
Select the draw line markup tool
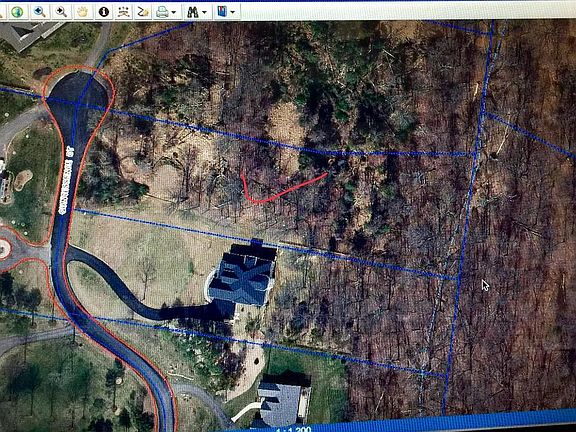pos(143,12)
